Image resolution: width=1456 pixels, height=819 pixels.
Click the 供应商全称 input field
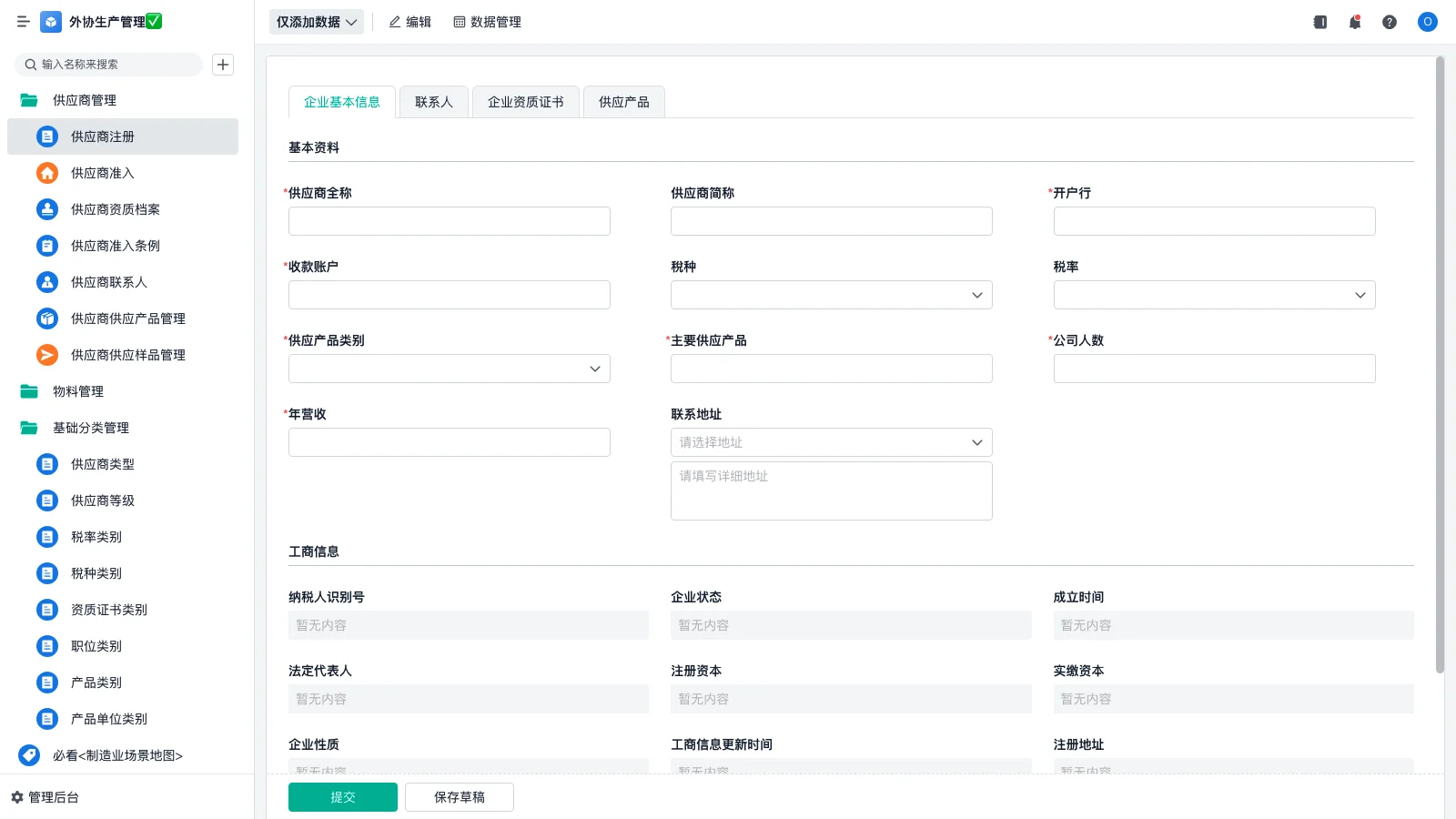click(x=449, y=220)
